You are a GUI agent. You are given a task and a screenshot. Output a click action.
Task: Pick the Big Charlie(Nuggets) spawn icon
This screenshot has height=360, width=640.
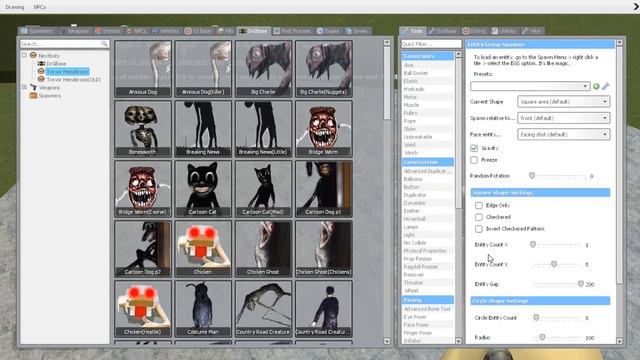pyautogui.click(x=324, y=69)
